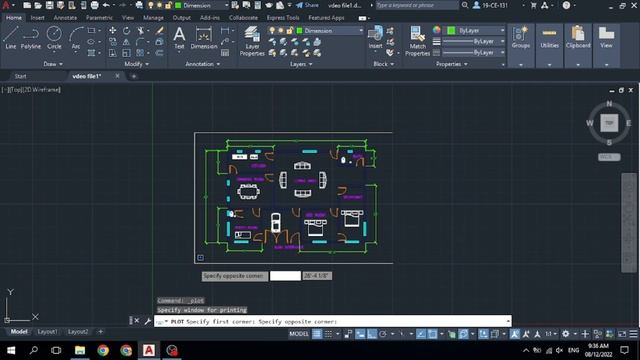Undo last action from quick access toolbar
This screenshot has height=360, width=640.
click(106, 5)
